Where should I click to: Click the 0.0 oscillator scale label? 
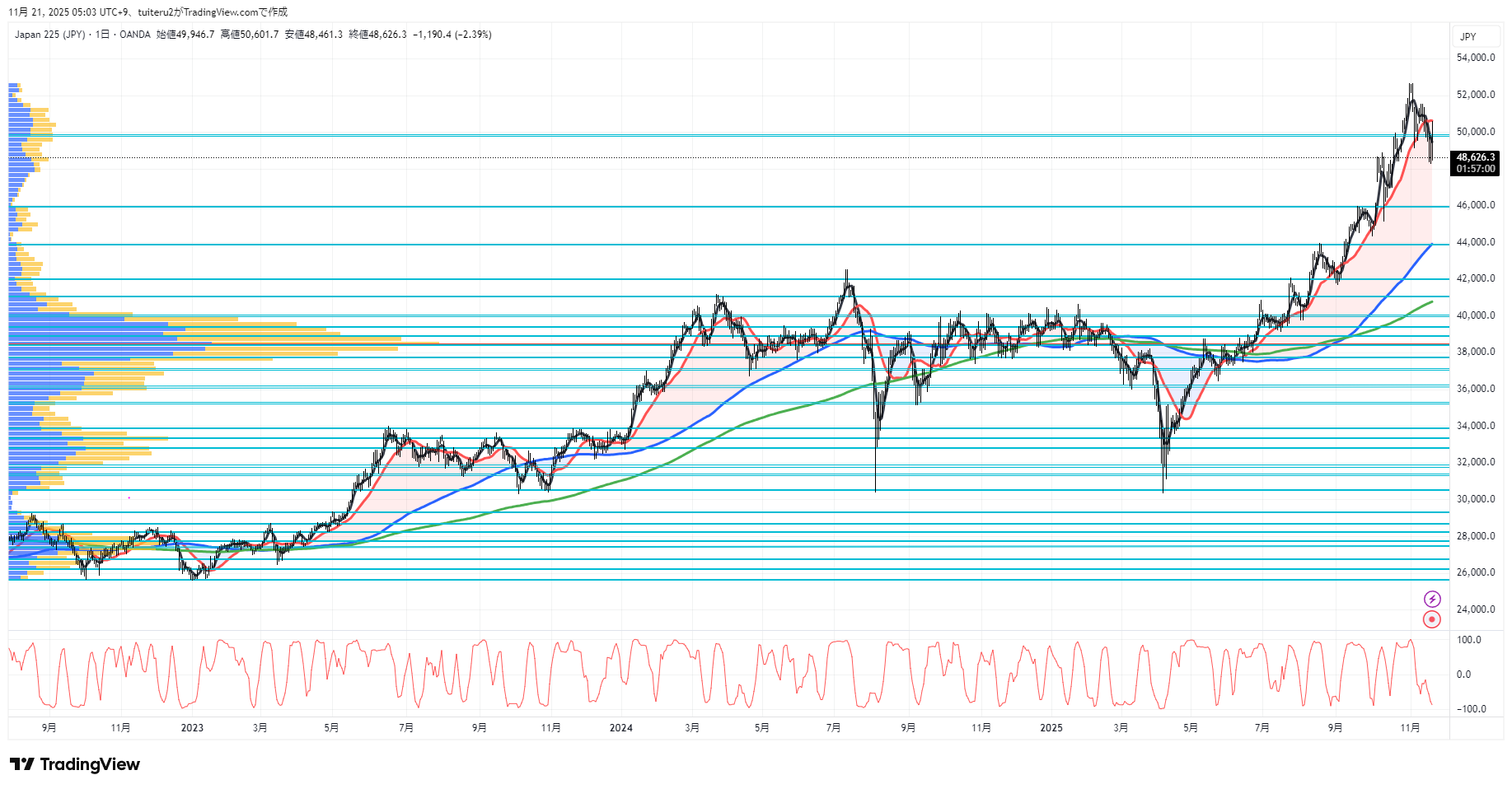pyautogui.click(x=1463, y=675)
